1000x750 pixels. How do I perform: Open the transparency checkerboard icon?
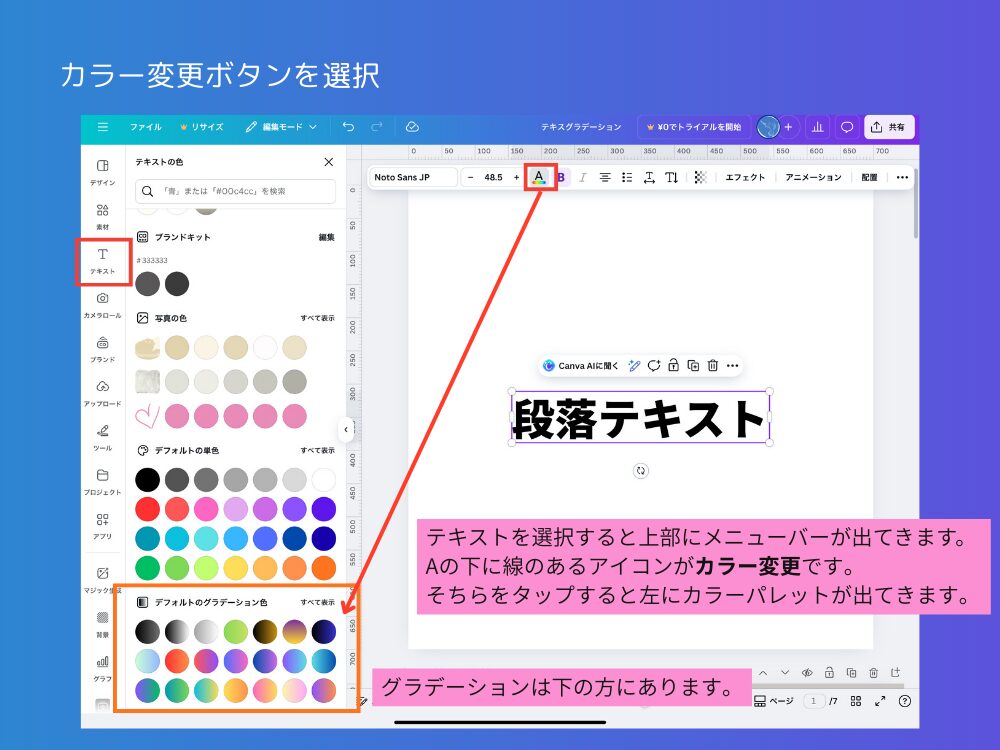point(700,177)
